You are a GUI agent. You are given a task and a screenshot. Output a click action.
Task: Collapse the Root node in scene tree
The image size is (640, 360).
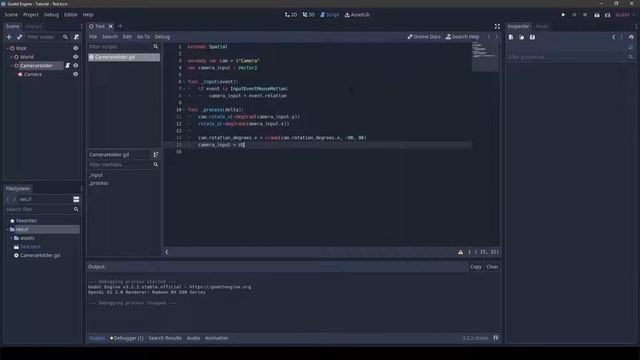[x=7, y=48]
